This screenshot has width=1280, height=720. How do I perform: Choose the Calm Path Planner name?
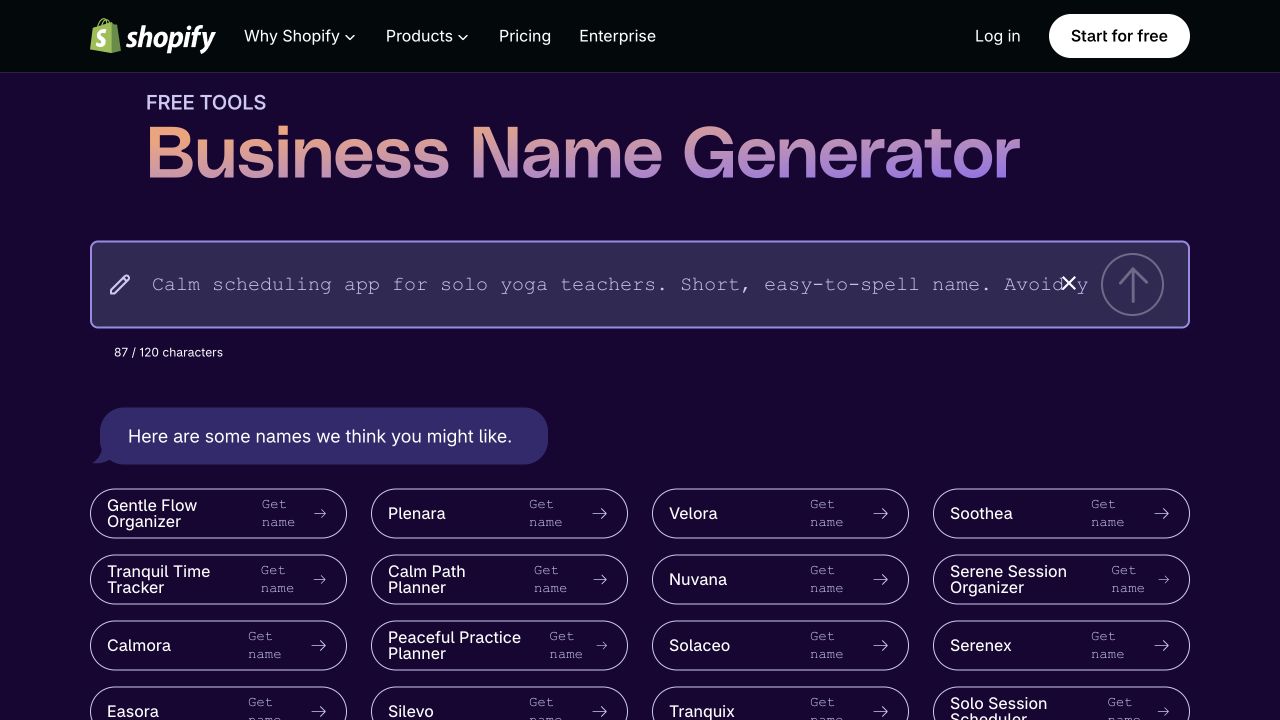point(499,580)
